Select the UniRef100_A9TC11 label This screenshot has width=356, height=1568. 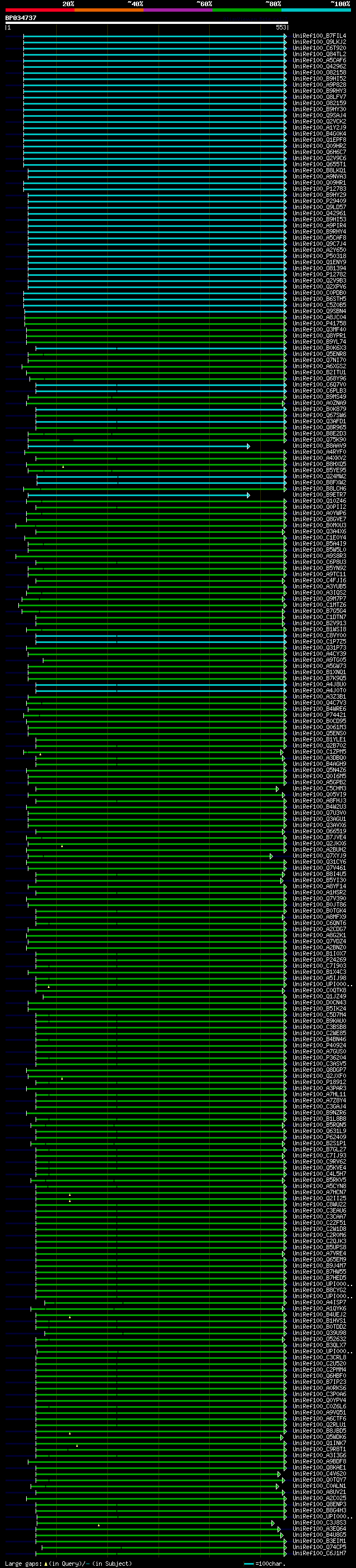tap(319, 574)
